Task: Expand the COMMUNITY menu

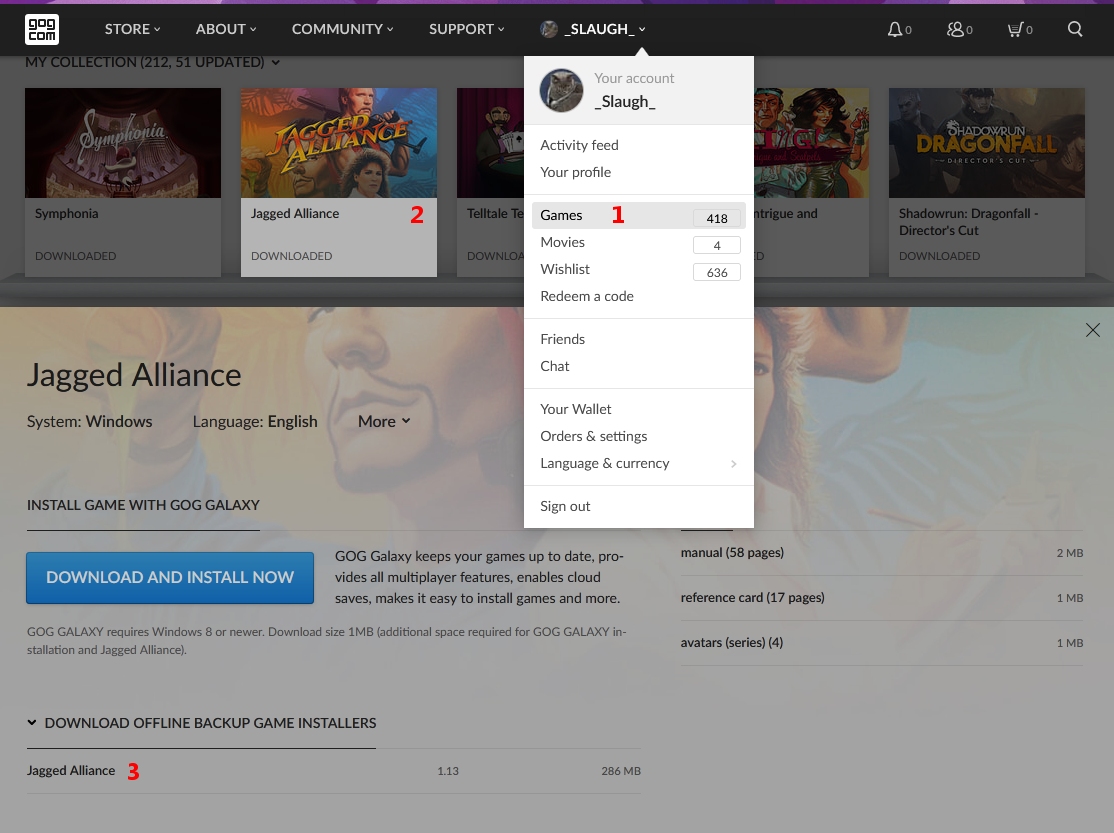Action: point(342,29)
